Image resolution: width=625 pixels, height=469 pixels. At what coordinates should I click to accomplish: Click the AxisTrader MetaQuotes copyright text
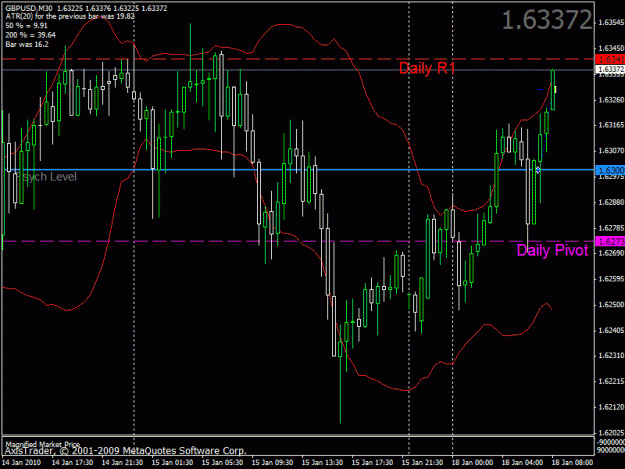pyautogui.click(x=126, y=451)
